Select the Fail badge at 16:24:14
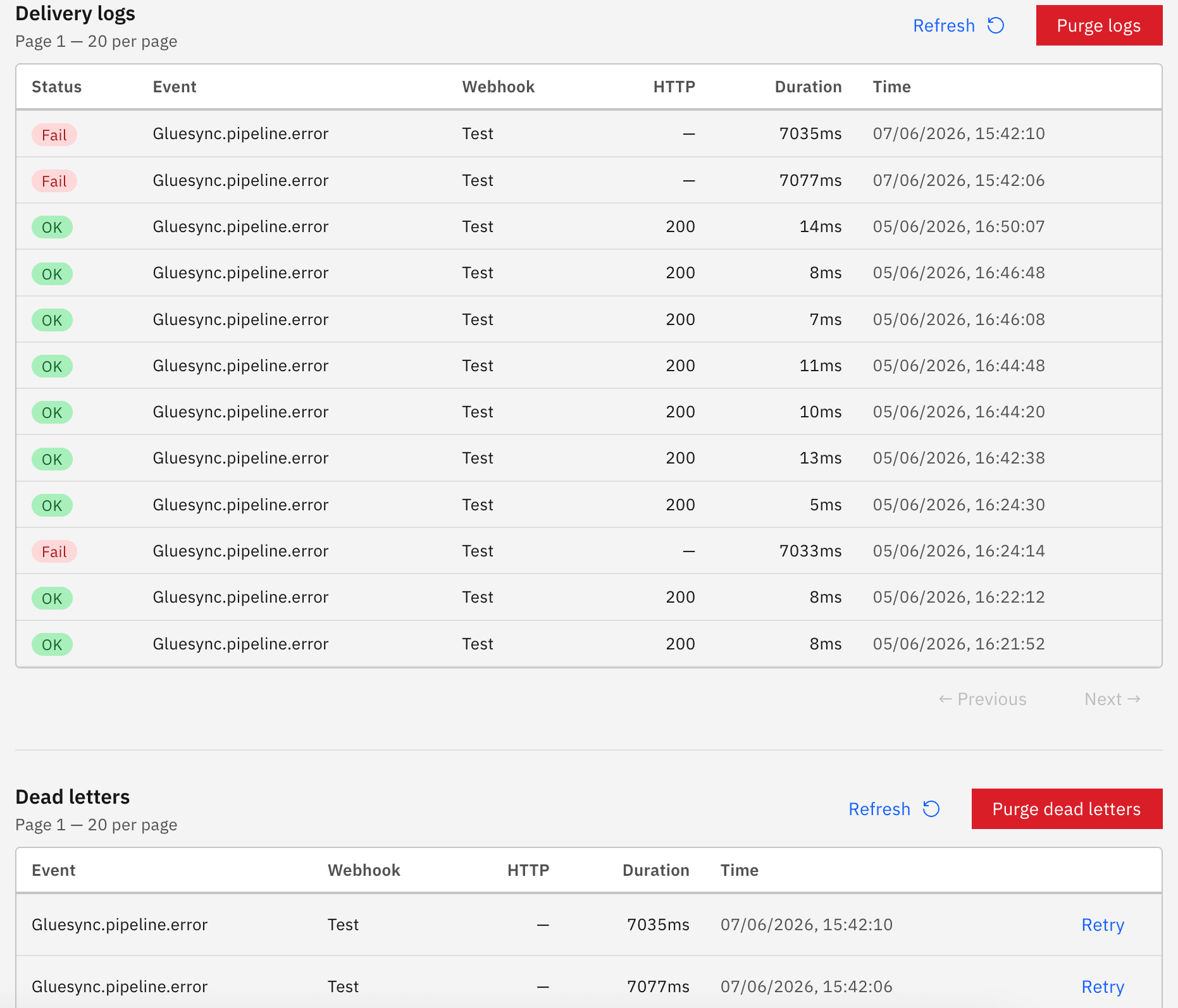The image size is (1178, 1008). [54, 551]
